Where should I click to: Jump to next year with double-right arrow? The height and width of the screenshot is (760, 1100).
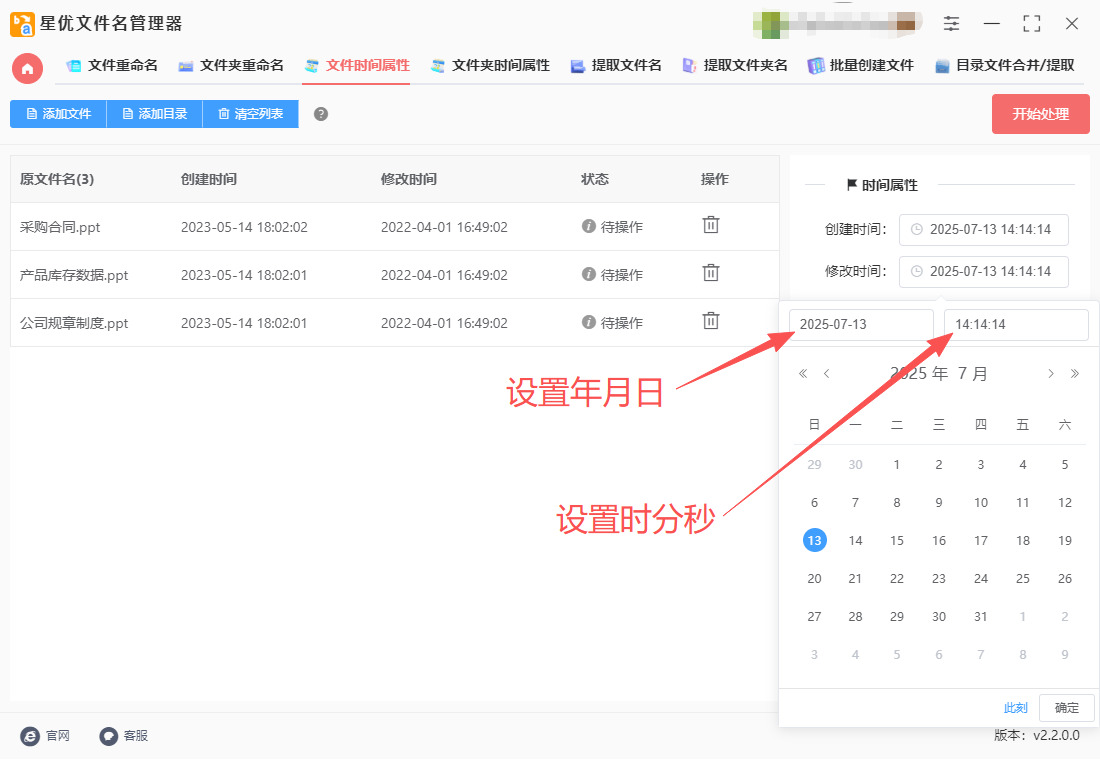(x=1075, y=374)
